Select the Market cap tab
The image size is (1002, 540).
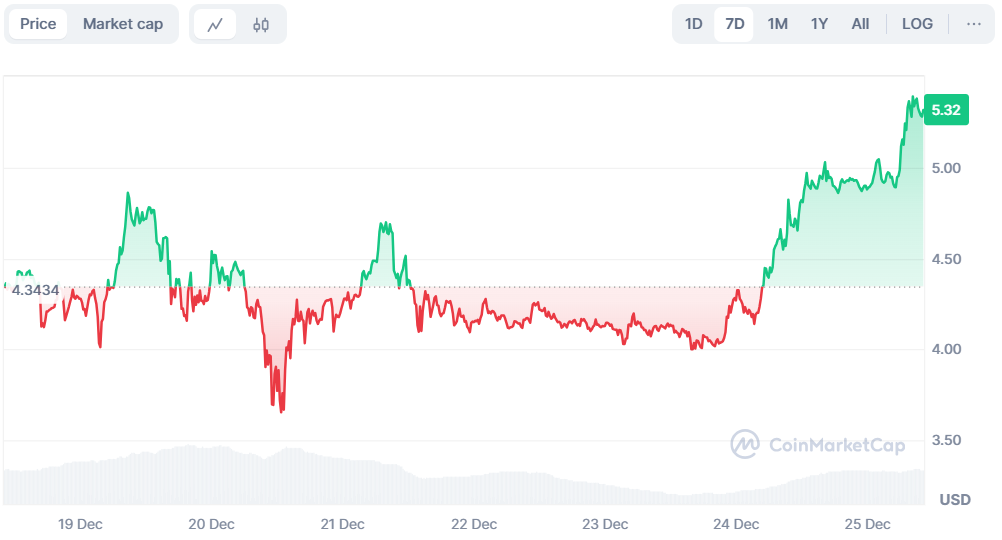(x=123, y=24)
